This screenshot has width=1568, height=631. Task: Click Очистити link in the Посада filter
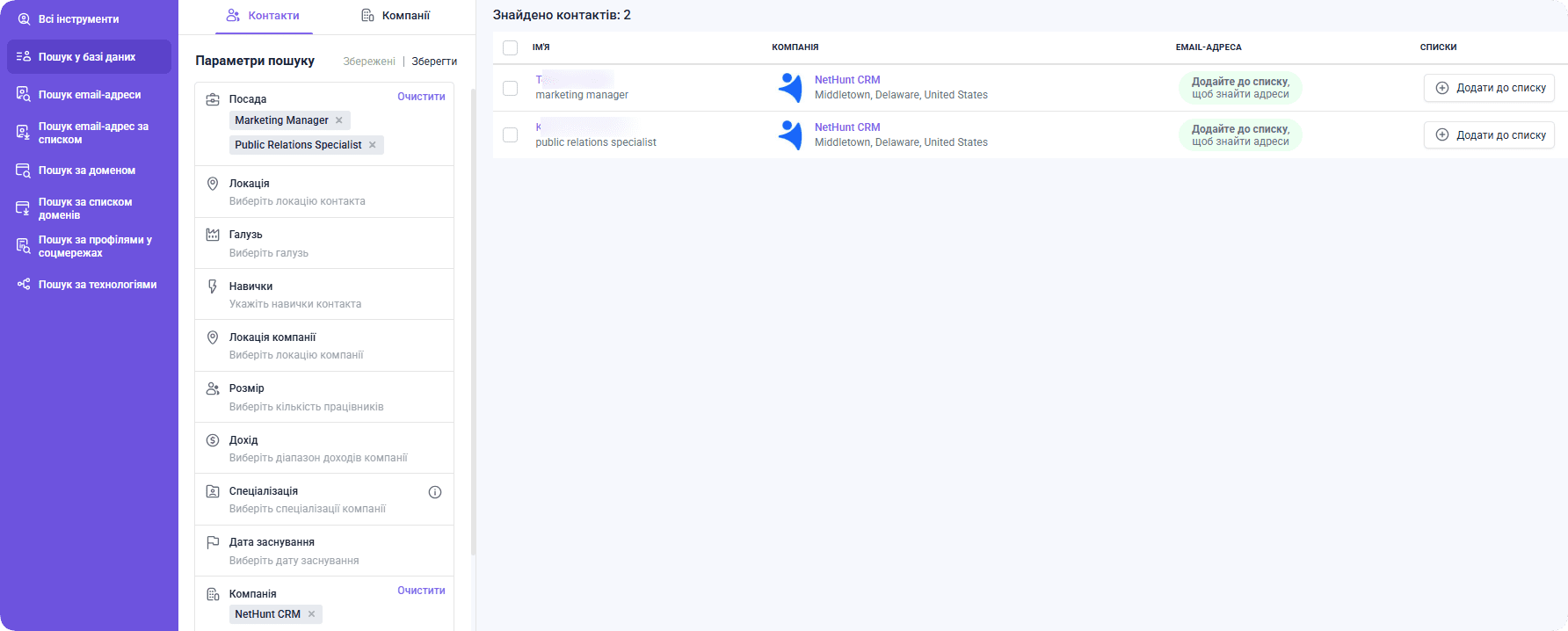(x=421, y=97)
